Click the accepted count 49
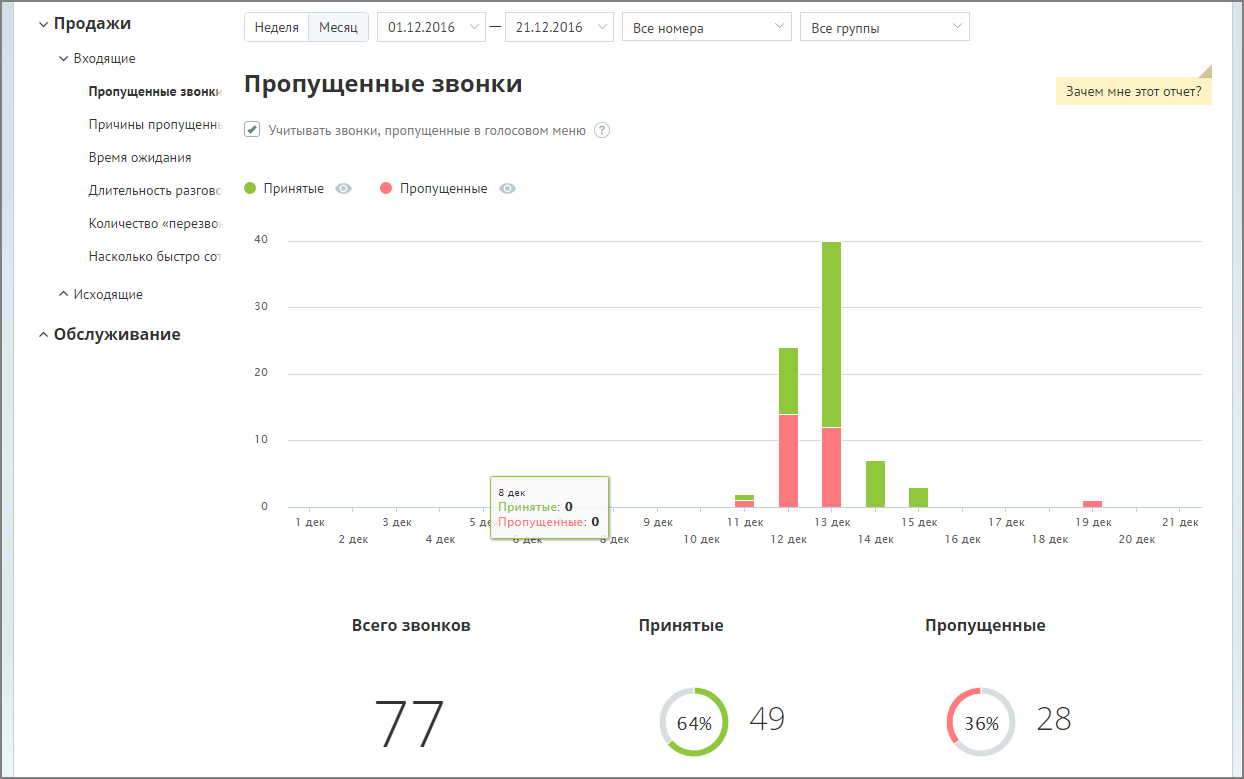This screenshot has width=1244, height=779. coord(767,718)
